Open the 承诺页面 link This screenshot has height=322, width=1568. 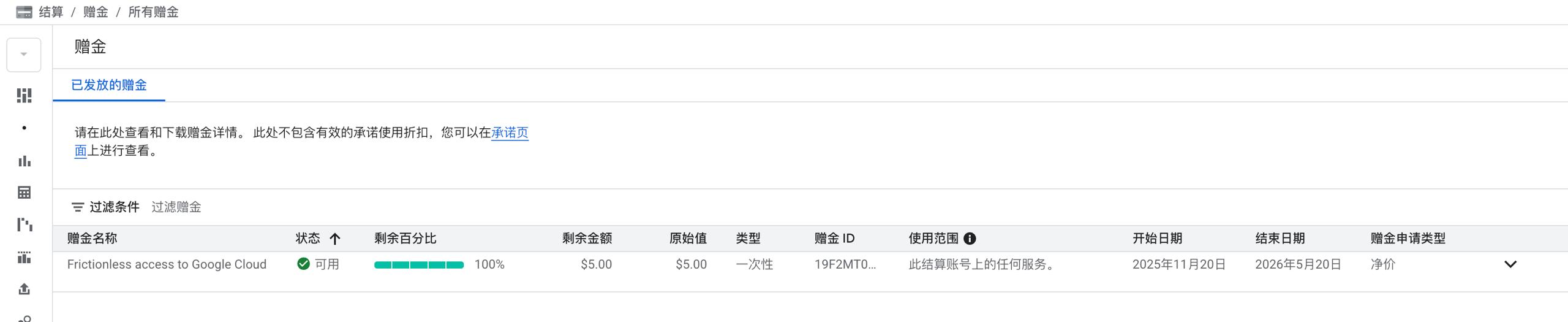[x=510, y=132]
